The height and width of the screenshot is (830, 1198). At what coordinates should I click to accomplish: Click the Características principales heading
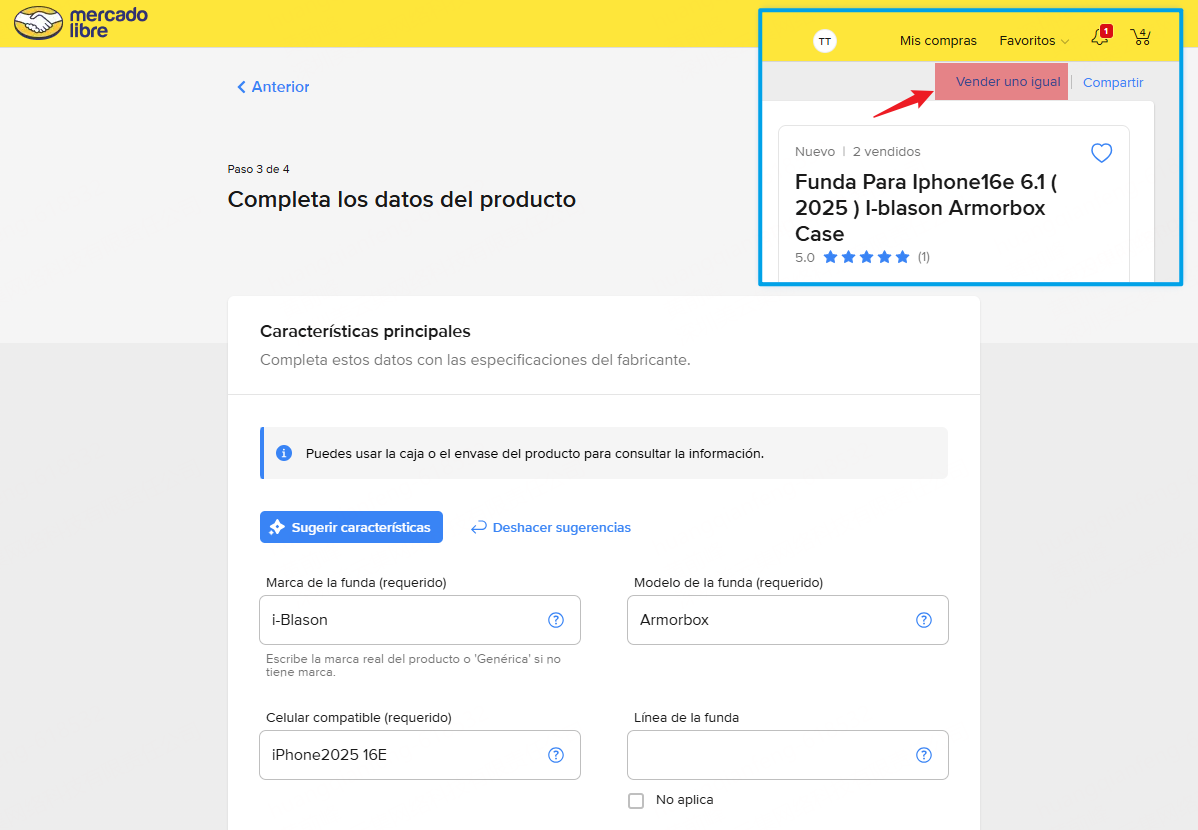pos(365,332)
